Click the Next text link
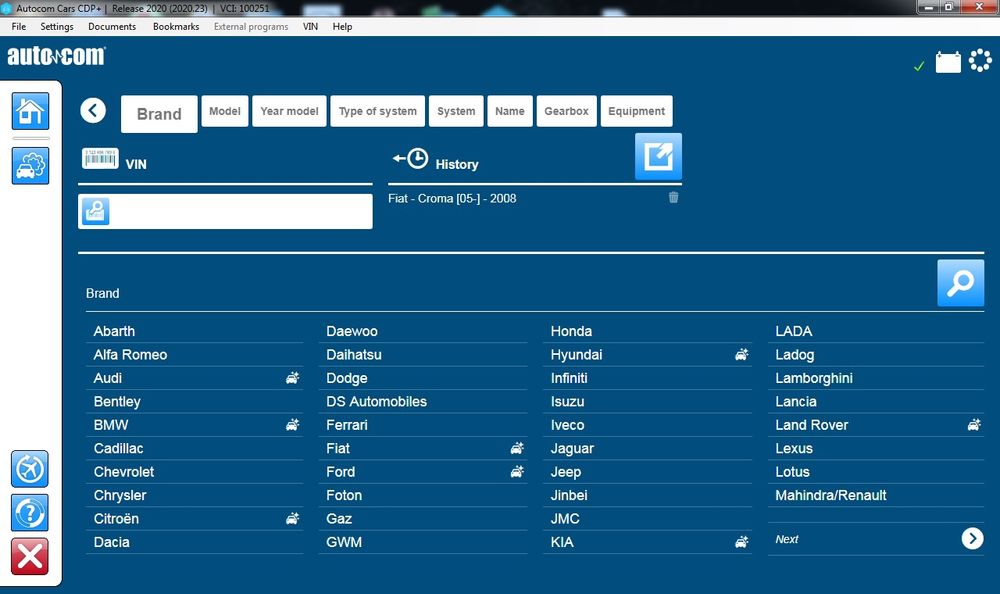Viewport: 1000px width, 594px height. pyautogui.click(x=787, y=539)
